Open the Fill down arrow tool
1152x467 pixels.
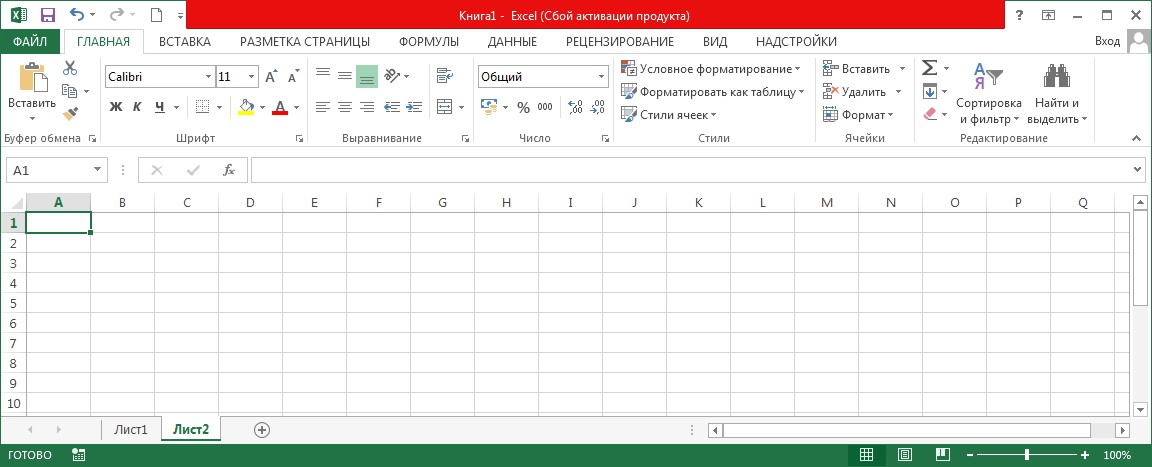coord(929,92)
